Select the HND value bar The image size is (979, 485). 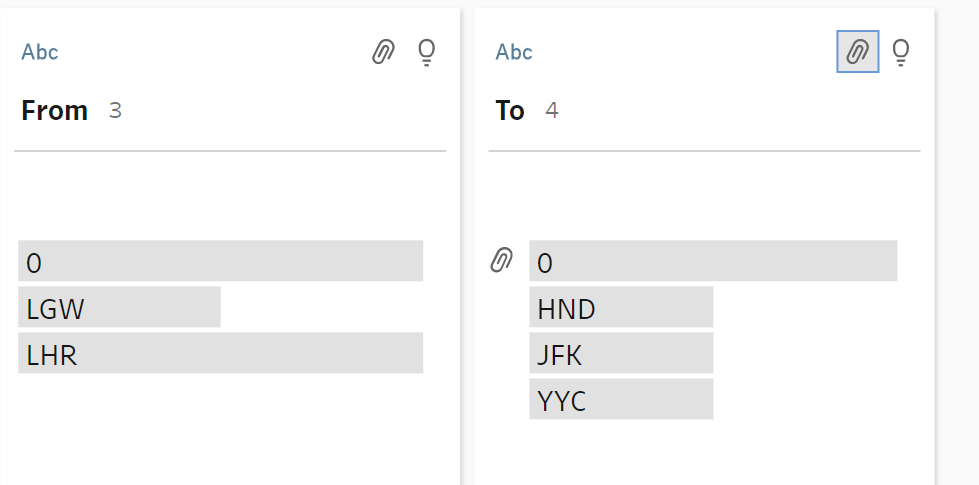click(x=621, y=307)
